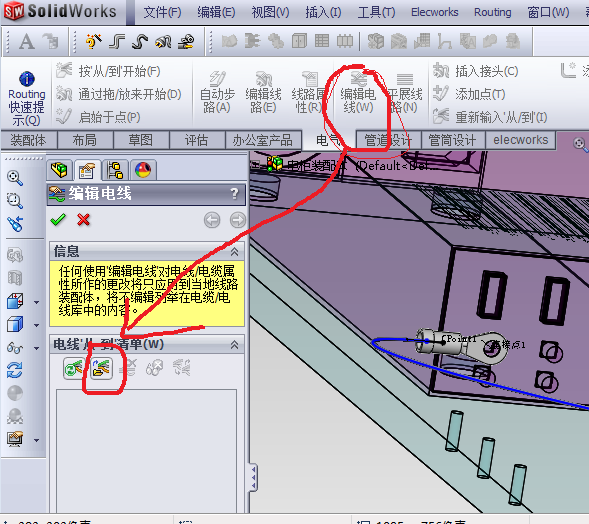Open the view settings monitor dropdown arrow
Viewport: 589px width, 524px height.
click(x=36, y=440)
